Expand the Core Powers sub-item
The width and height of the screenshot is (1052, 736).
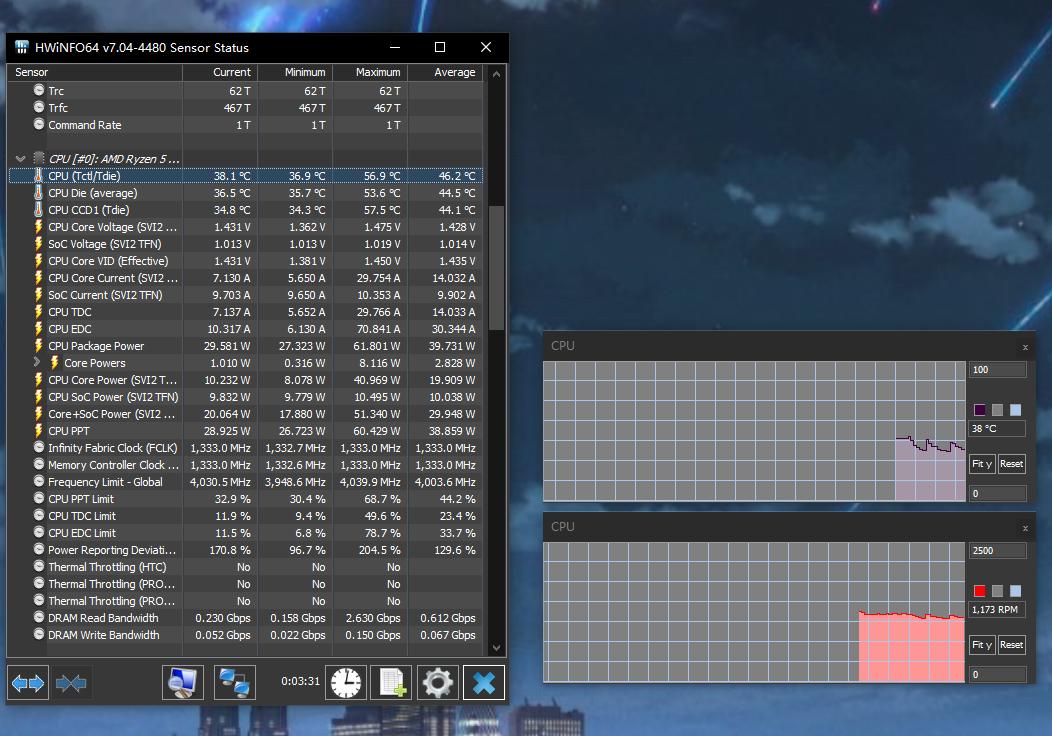38,363
